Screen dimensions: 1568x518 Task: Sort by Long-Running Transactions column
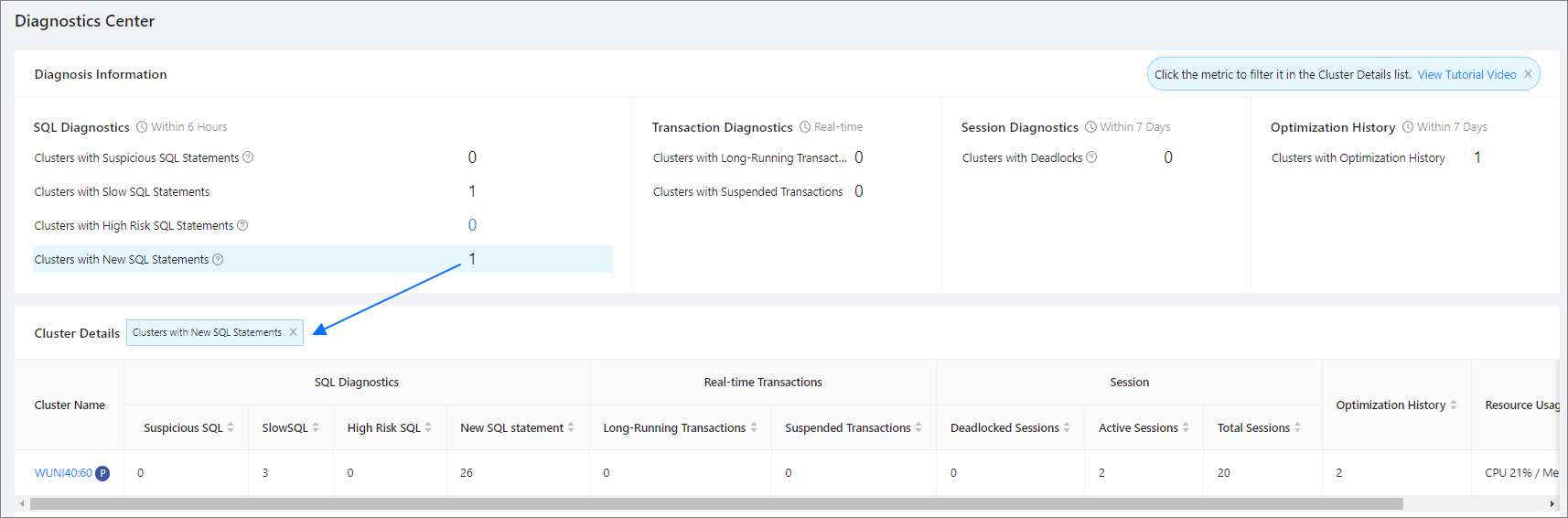pyautogui.click(x=754, y=427)
